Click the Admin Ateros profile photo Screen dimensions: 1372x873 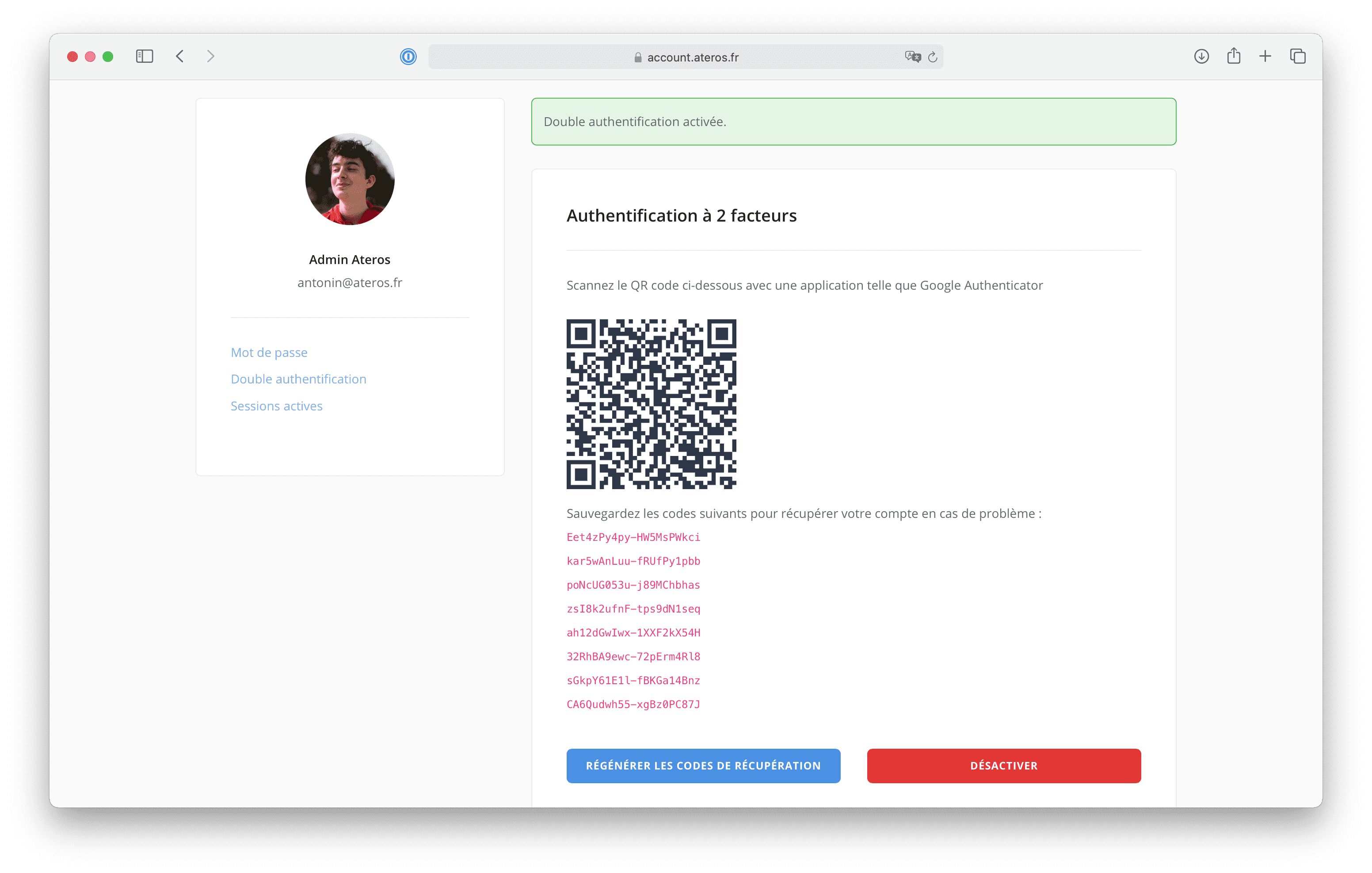(350, 179)
